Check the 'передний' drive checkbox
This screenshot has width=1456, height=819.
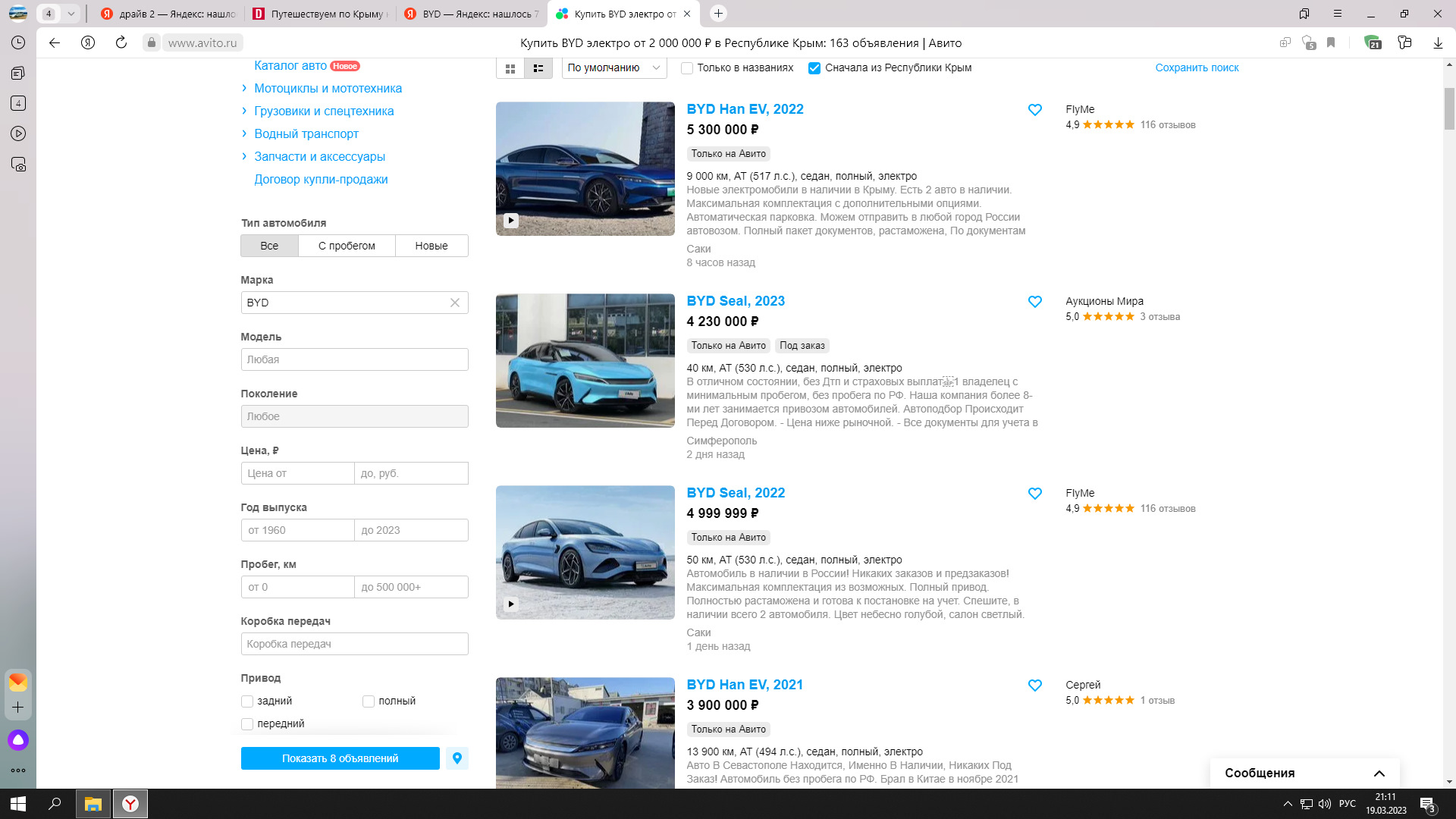[247, 724]
